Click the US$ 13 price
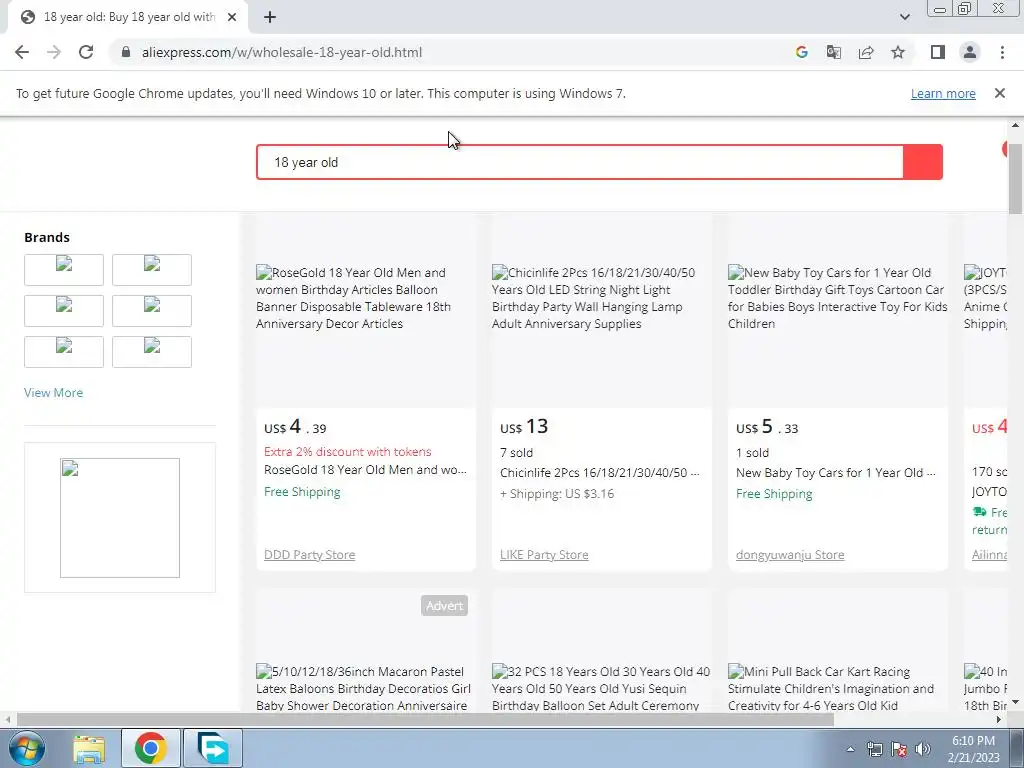Screen dimensions: 1024x768 pyautogui.click(x=524, y=427)
